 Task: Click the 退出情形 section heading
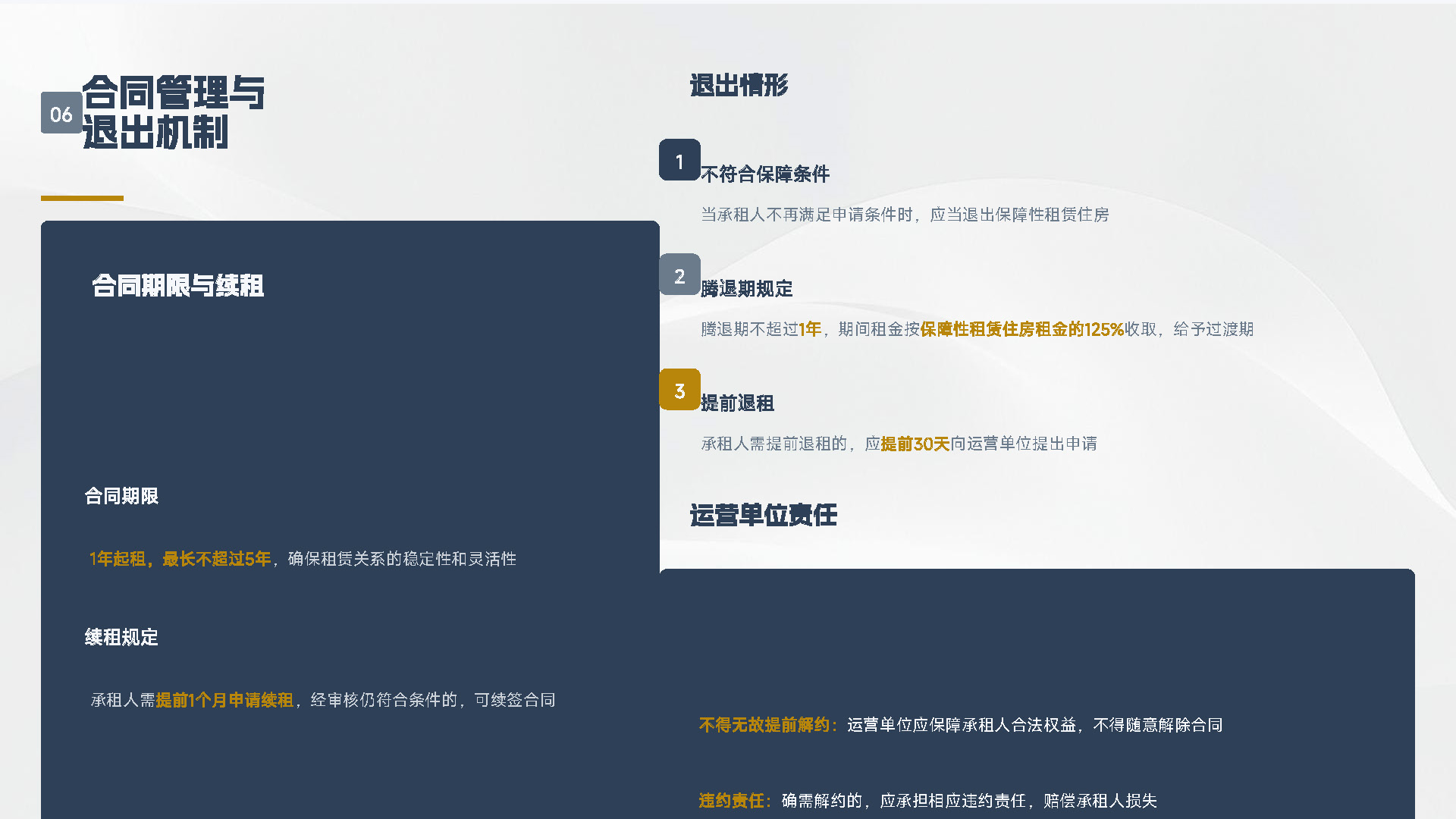tap(739, 85)
